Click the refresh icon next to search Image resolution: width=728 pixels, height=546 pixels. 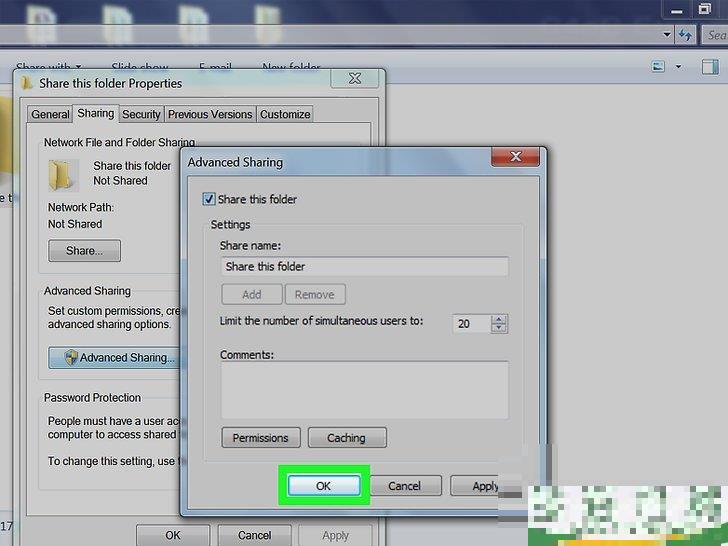[685, 35]
